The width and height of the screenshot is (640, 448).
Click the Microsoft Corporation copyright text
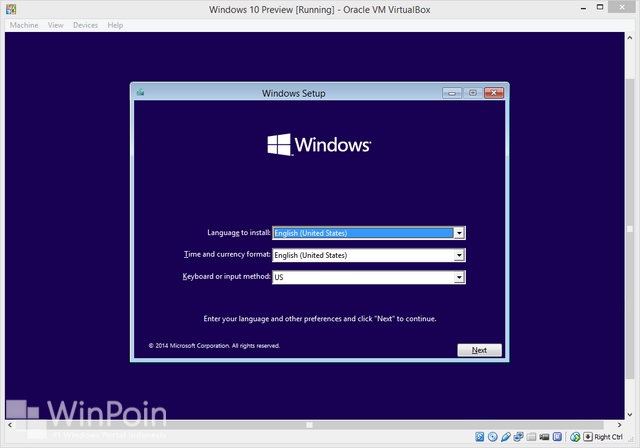coord(214,346)
